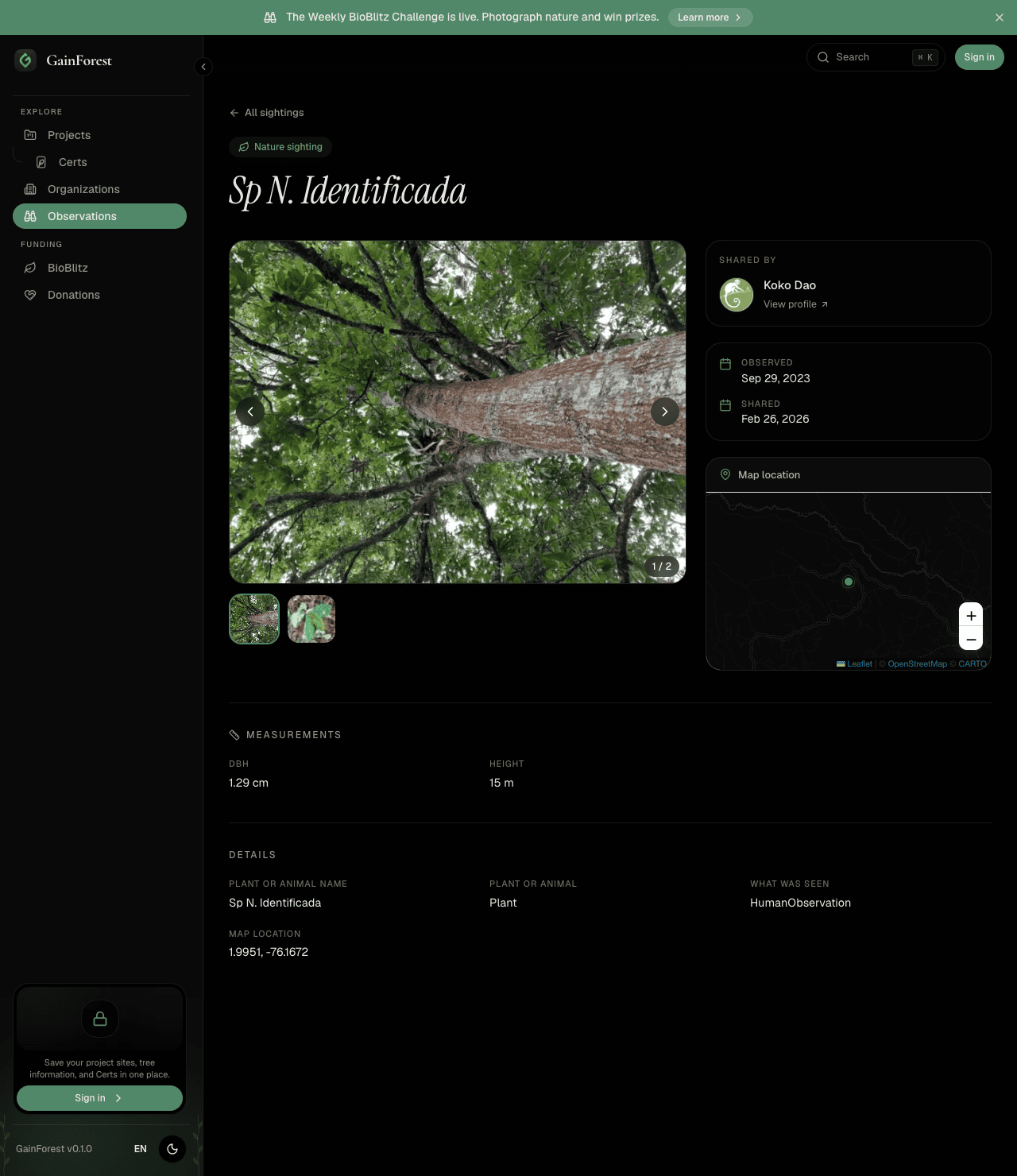Image resolution: width=1017 pixels, height=1176 pixels.
Task: Click the Certs document icon
Action: click(x=41, y=162)
